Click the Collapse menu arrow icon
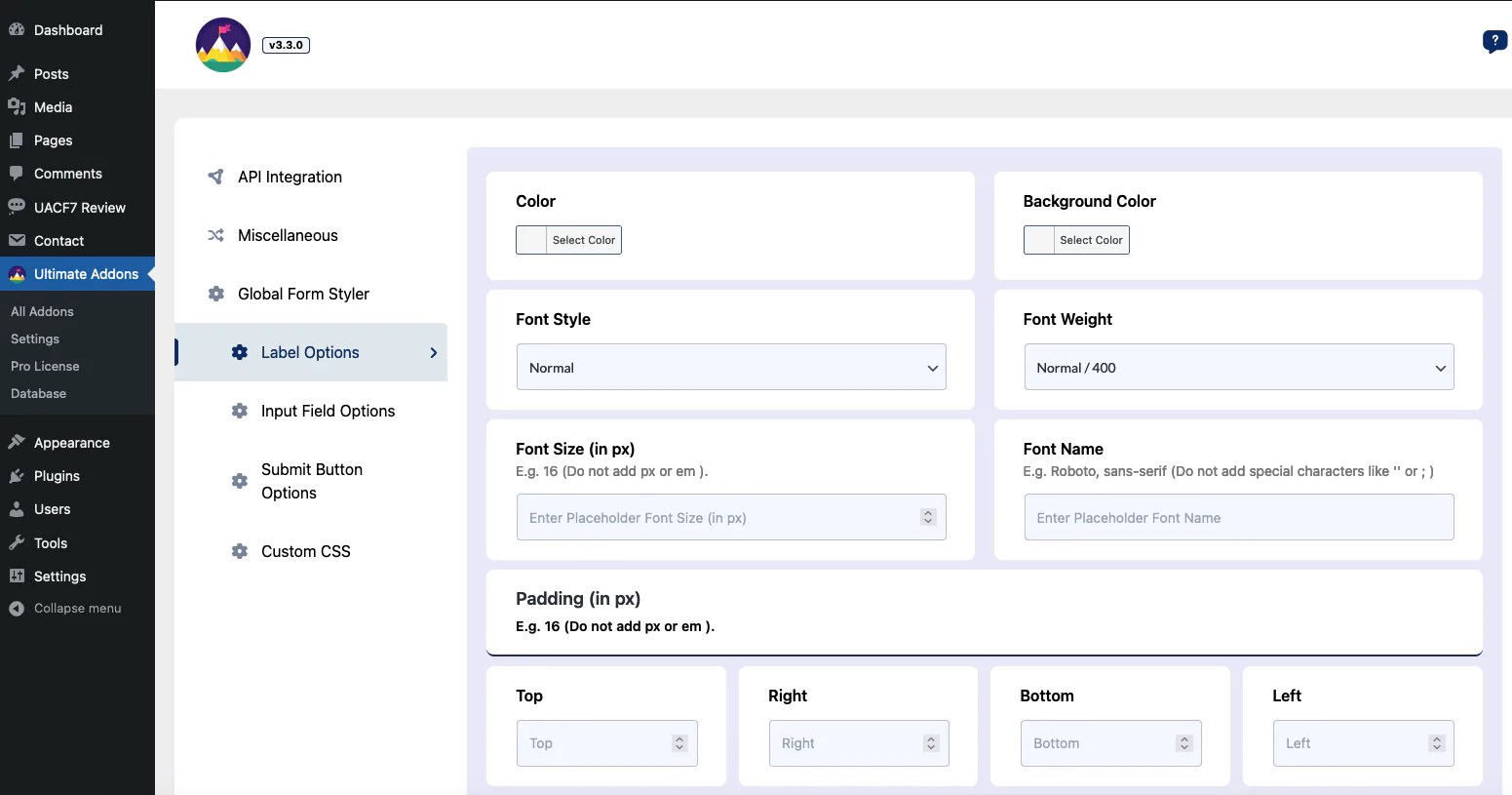 [x=17, y=609]
